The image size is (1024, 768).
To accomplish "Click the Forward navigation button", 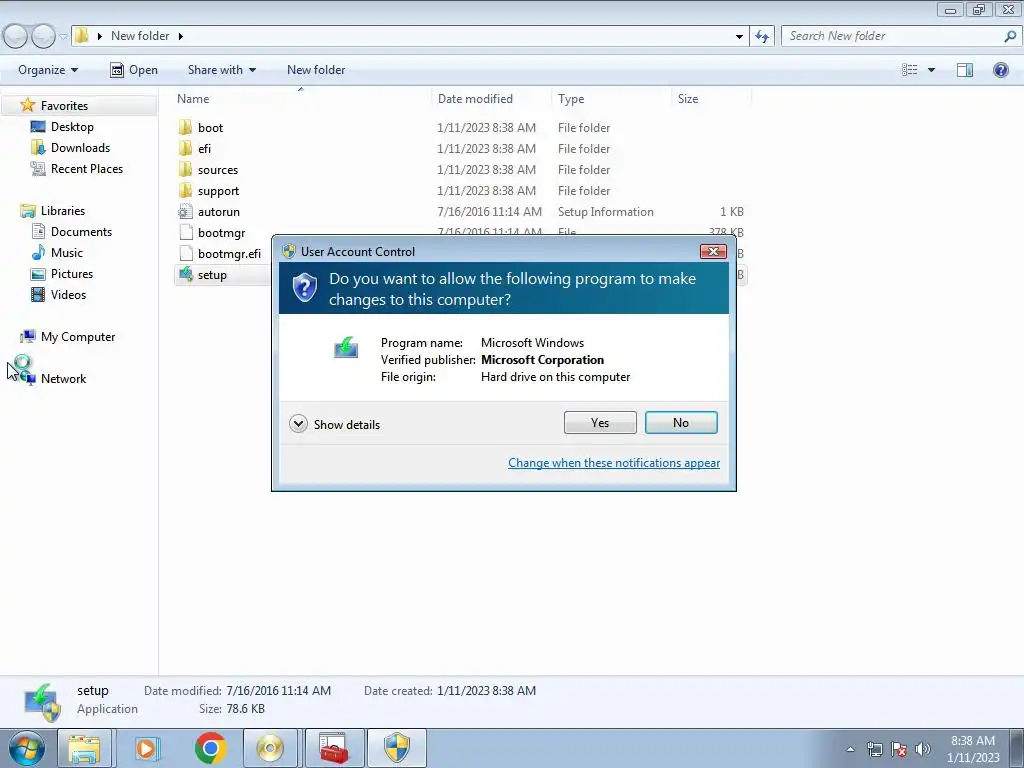I will 43,36.
